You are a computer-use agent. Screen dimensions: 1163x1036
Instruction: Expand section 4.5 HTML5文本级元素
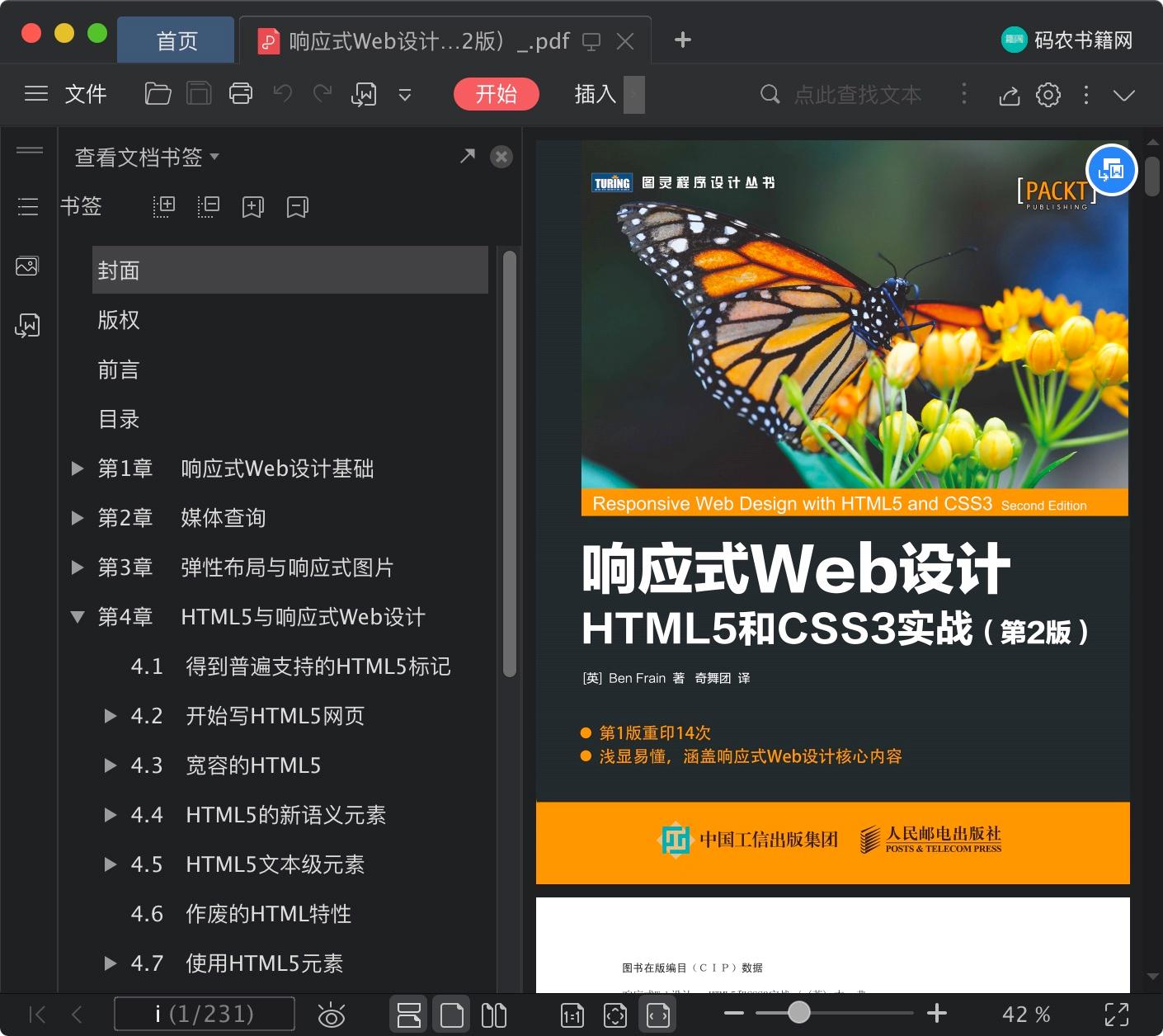coord(111,864)
